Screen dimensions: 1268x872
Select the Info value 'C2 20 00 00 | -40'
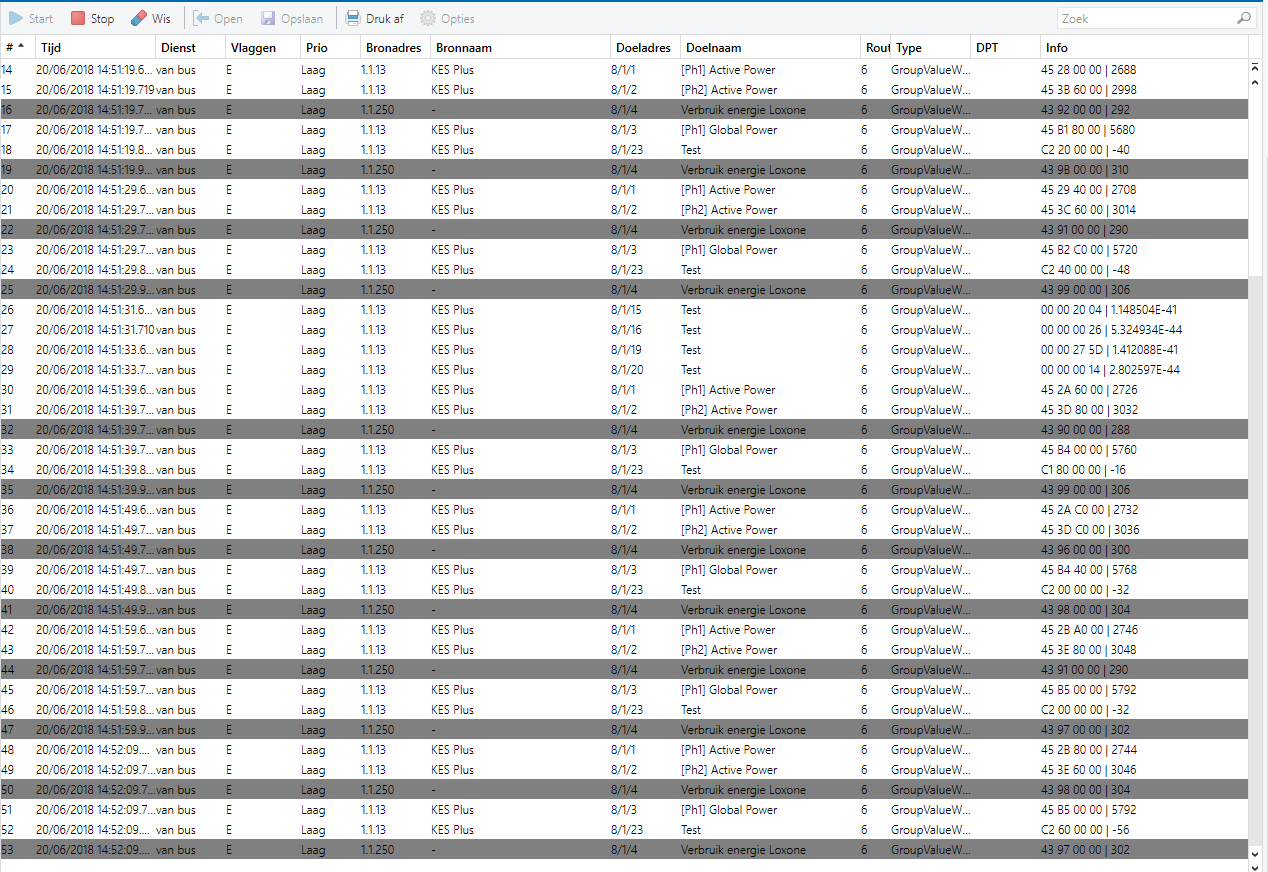pos(1085,150)
